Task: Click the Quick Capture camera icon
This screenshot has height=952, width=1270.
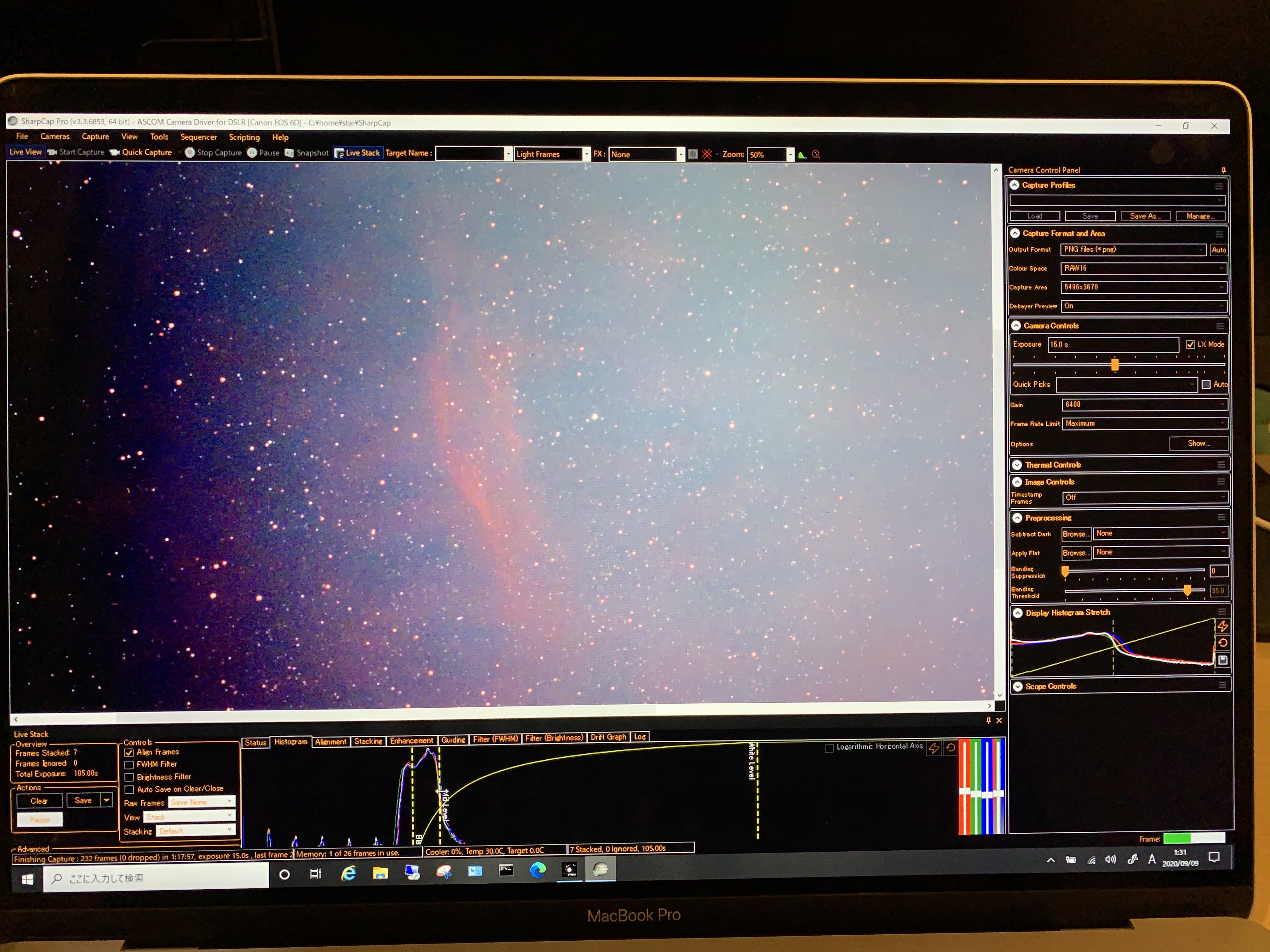Action: coord(115,152)
